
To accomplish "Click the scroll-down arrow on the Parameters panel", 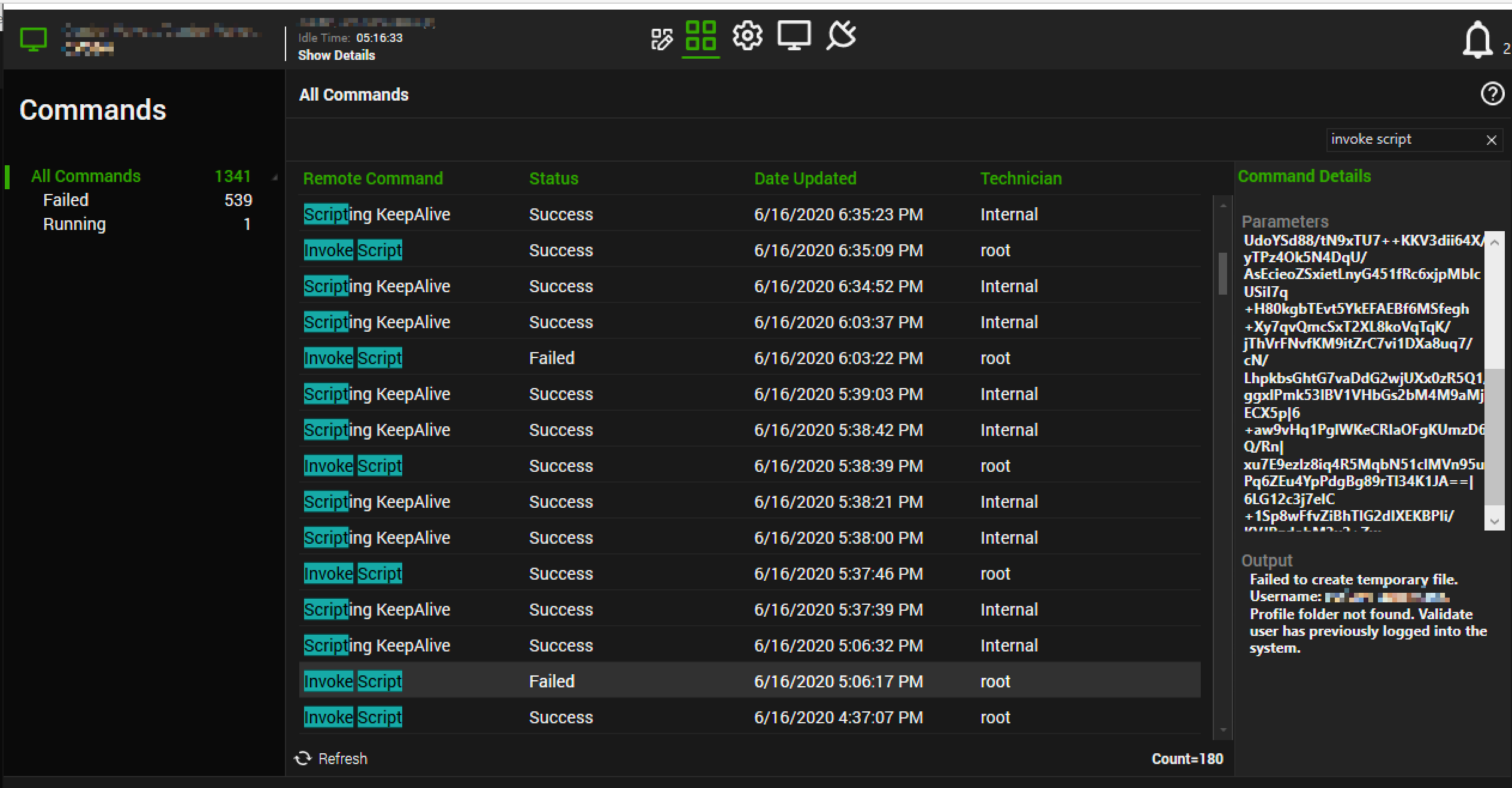I will coord(1495,522).
